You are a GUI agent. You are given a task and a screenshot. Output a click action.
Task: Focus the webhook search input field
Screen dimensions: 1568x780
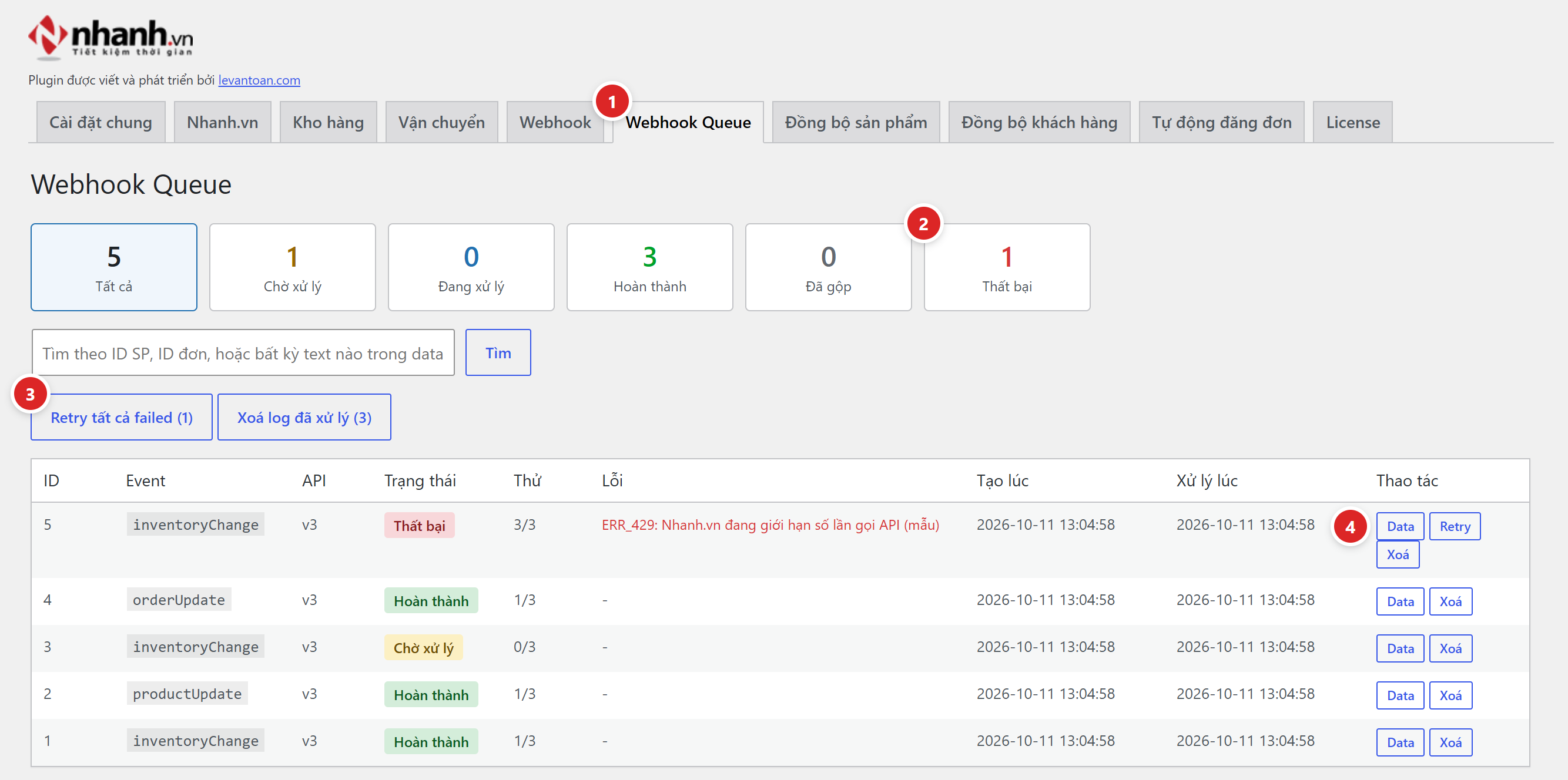tap(243, 353)
